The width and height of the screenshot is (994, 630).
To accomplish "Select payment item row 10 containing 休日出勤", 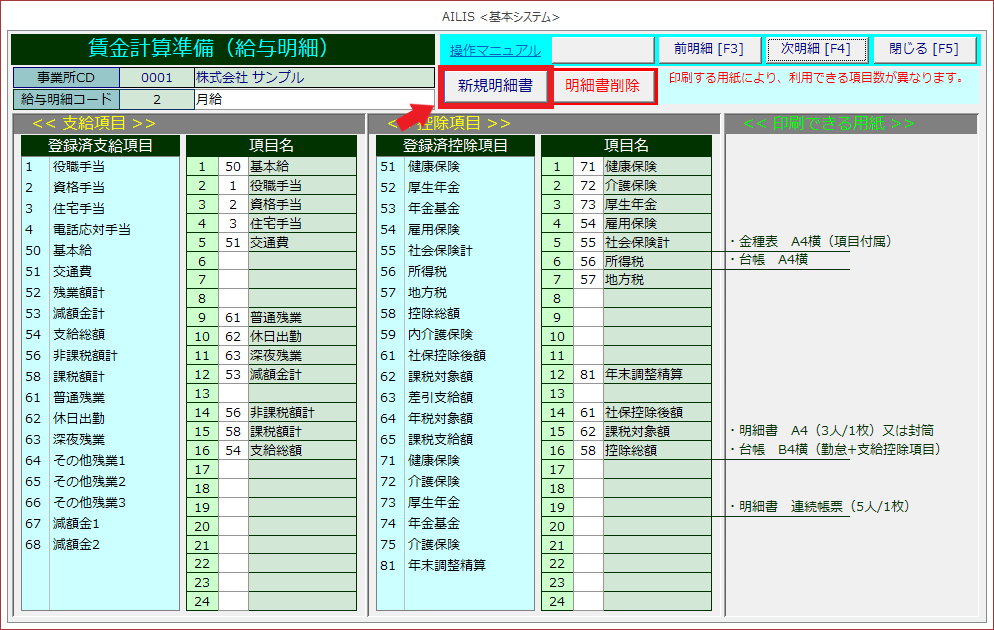I will coord(301,337).
